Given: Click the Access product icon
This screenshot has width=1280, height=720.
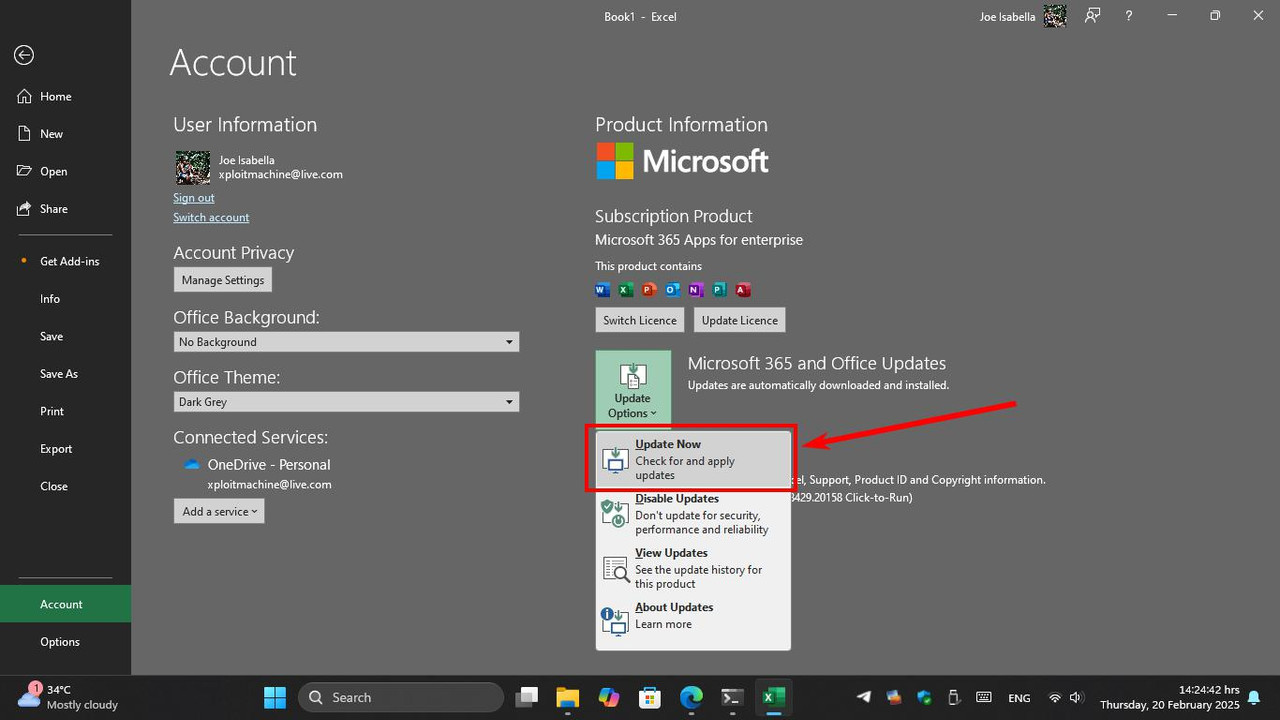Looking at the screenshot, I should (743, 290).
